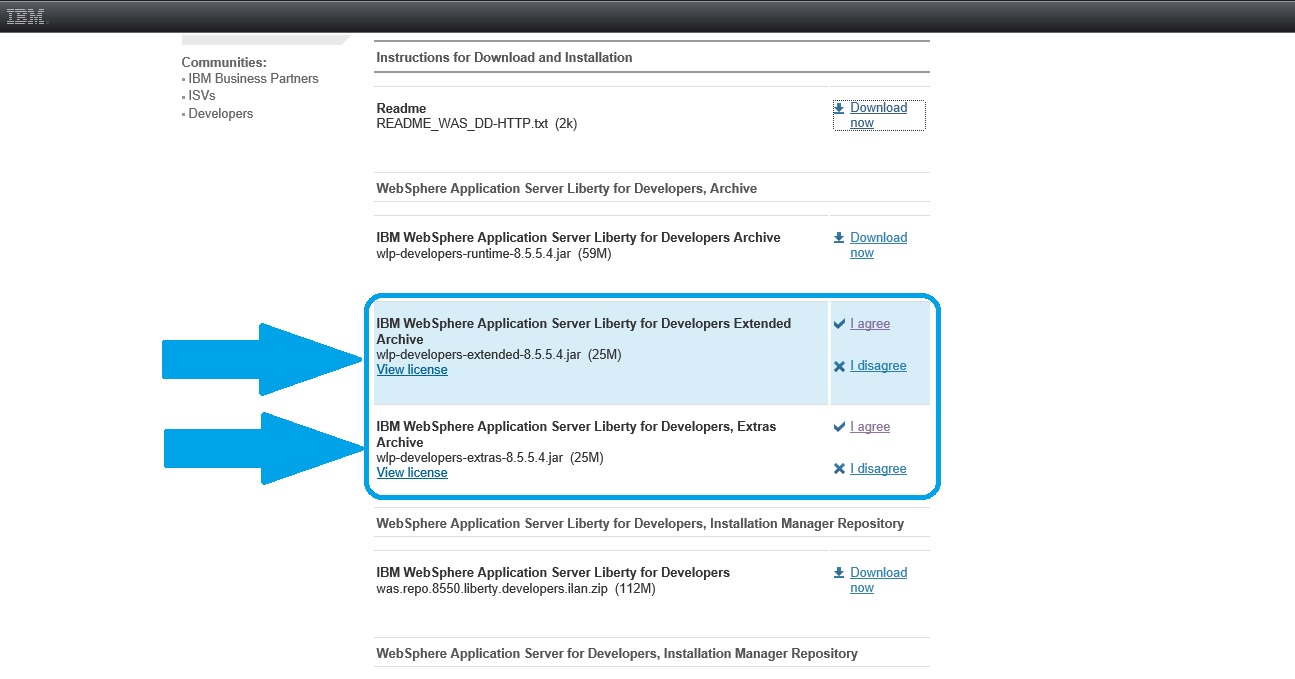Click checkmark icon for Extended Archive agreement
This screenshot has height=679, width=1295.
click(x=839, y=324)
